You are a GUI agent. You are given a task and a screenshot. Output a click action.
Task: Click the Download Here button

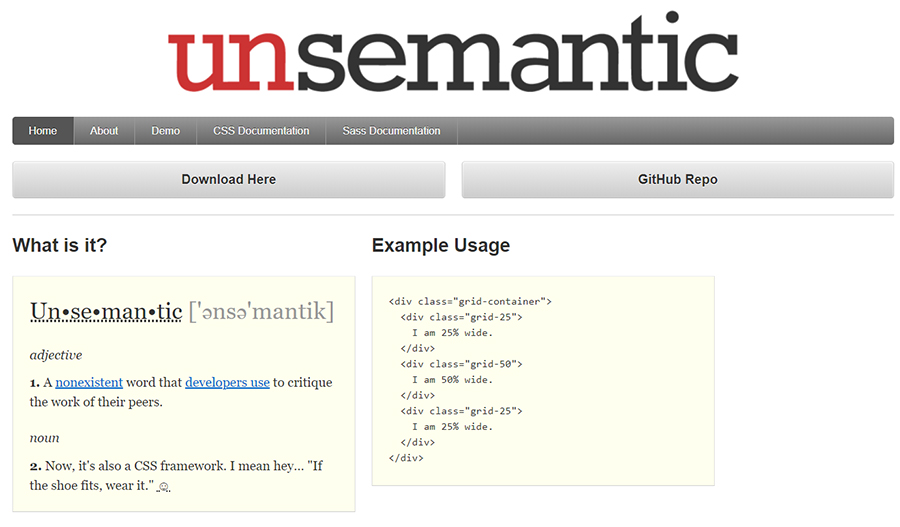229,180
